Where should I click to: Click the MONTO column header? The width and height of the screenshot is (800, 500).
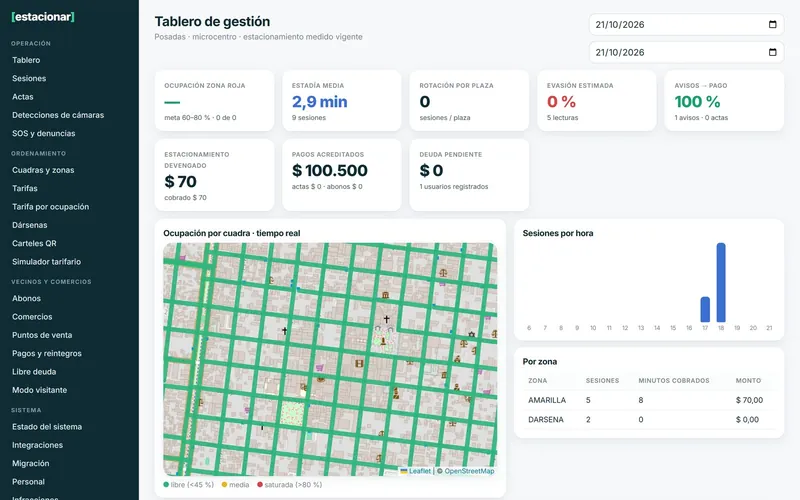click(748, 381)
